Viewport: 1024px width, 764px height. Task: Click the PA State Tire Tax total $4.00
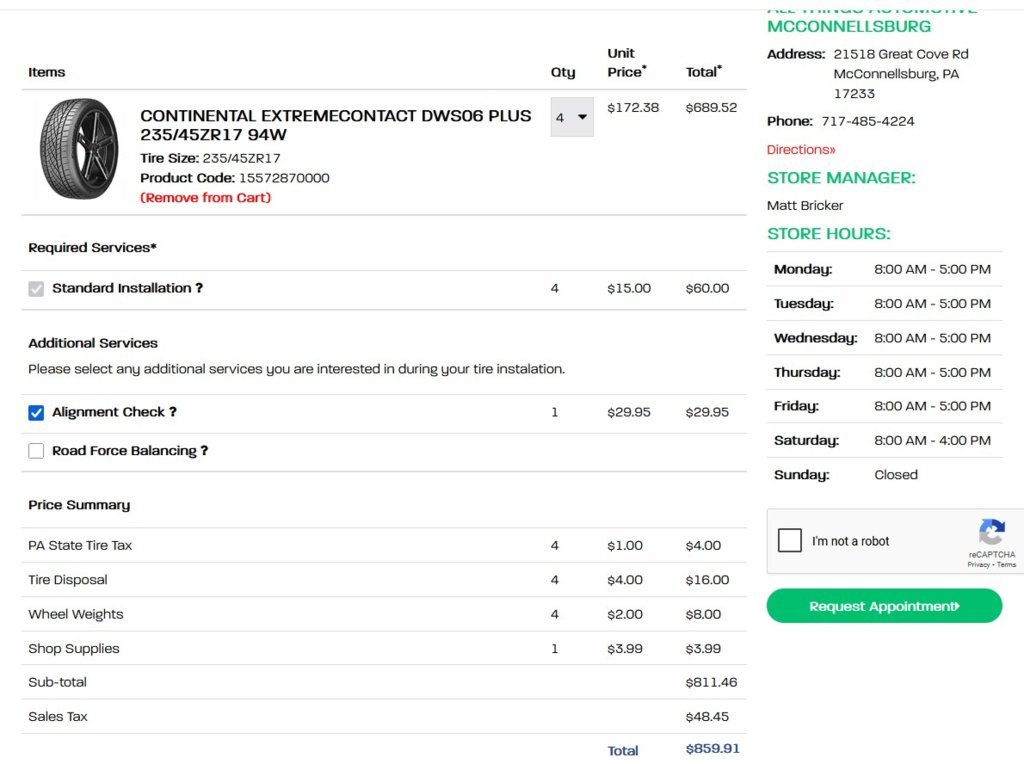(703, 546)
